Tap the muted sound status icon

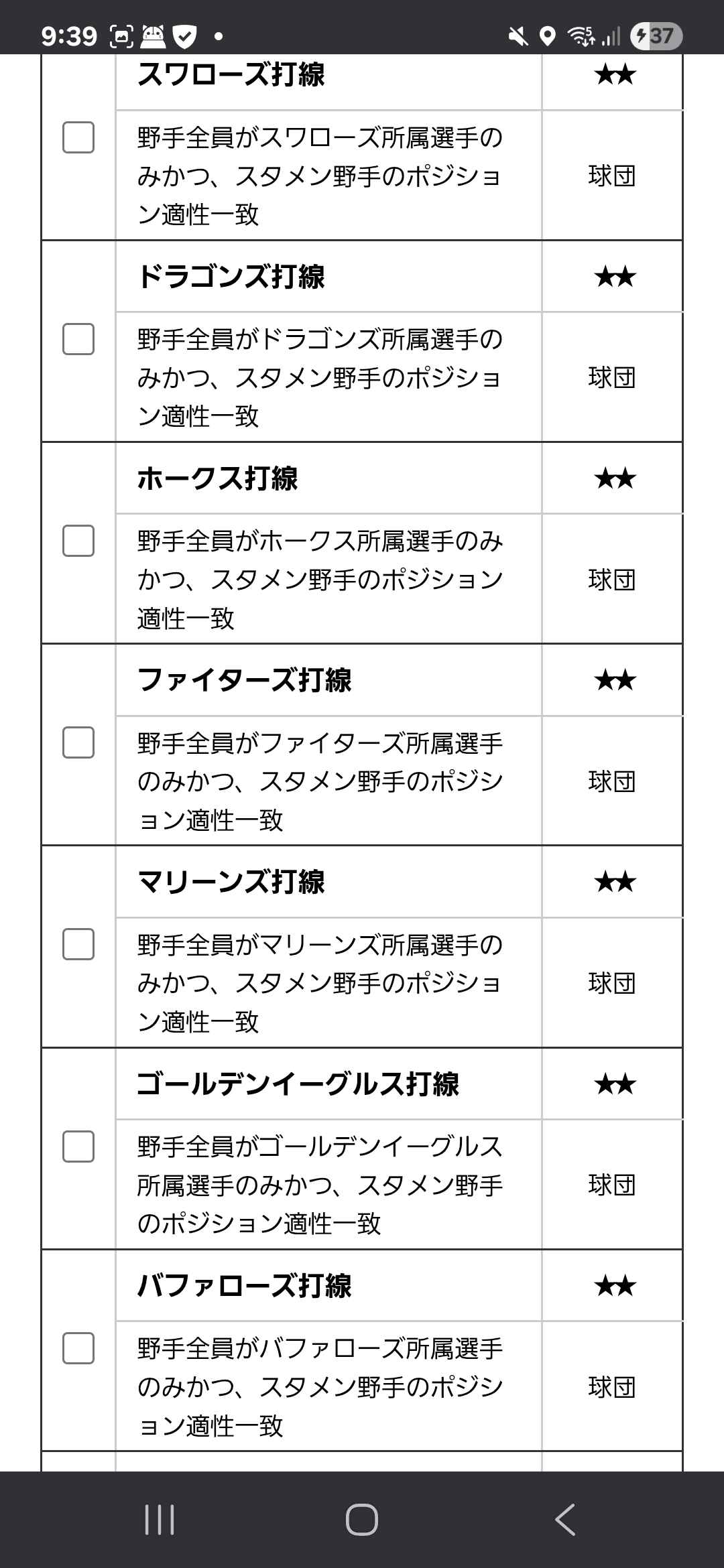point(518,36)
